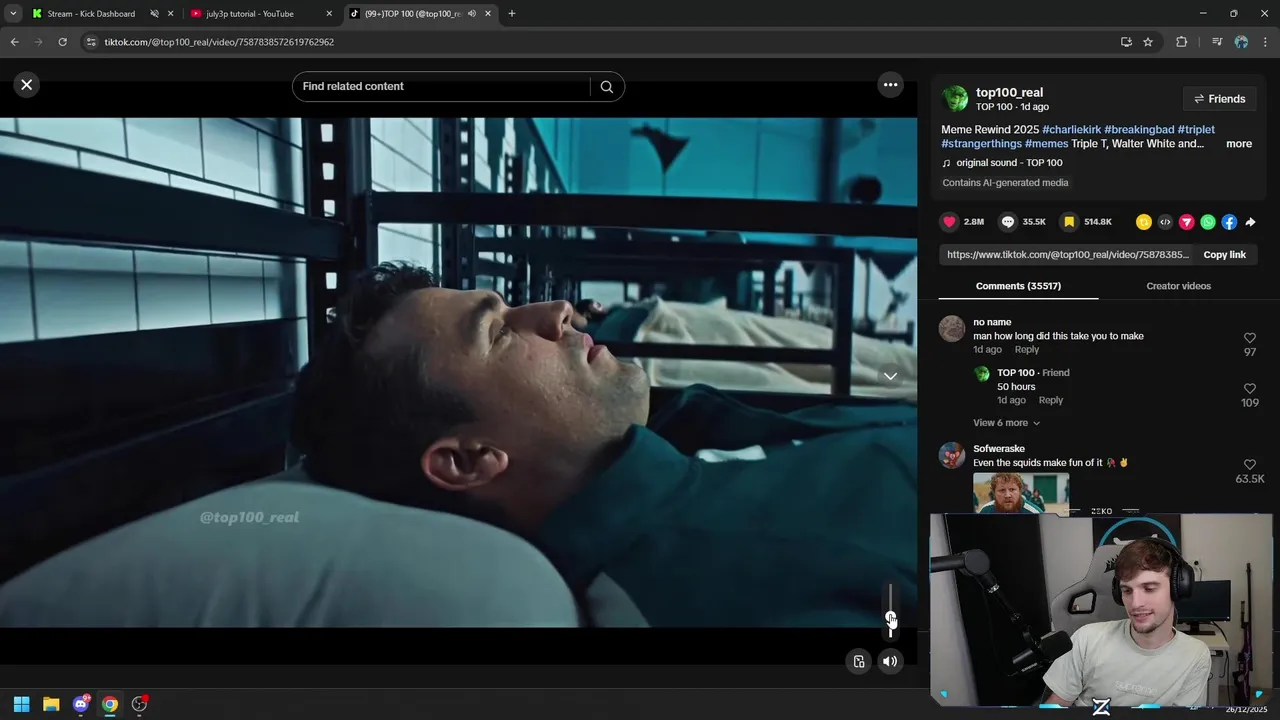Screen dimensions: 1280x720
Task: Adjust the vertical volume slider
Action: coord(890,610)
